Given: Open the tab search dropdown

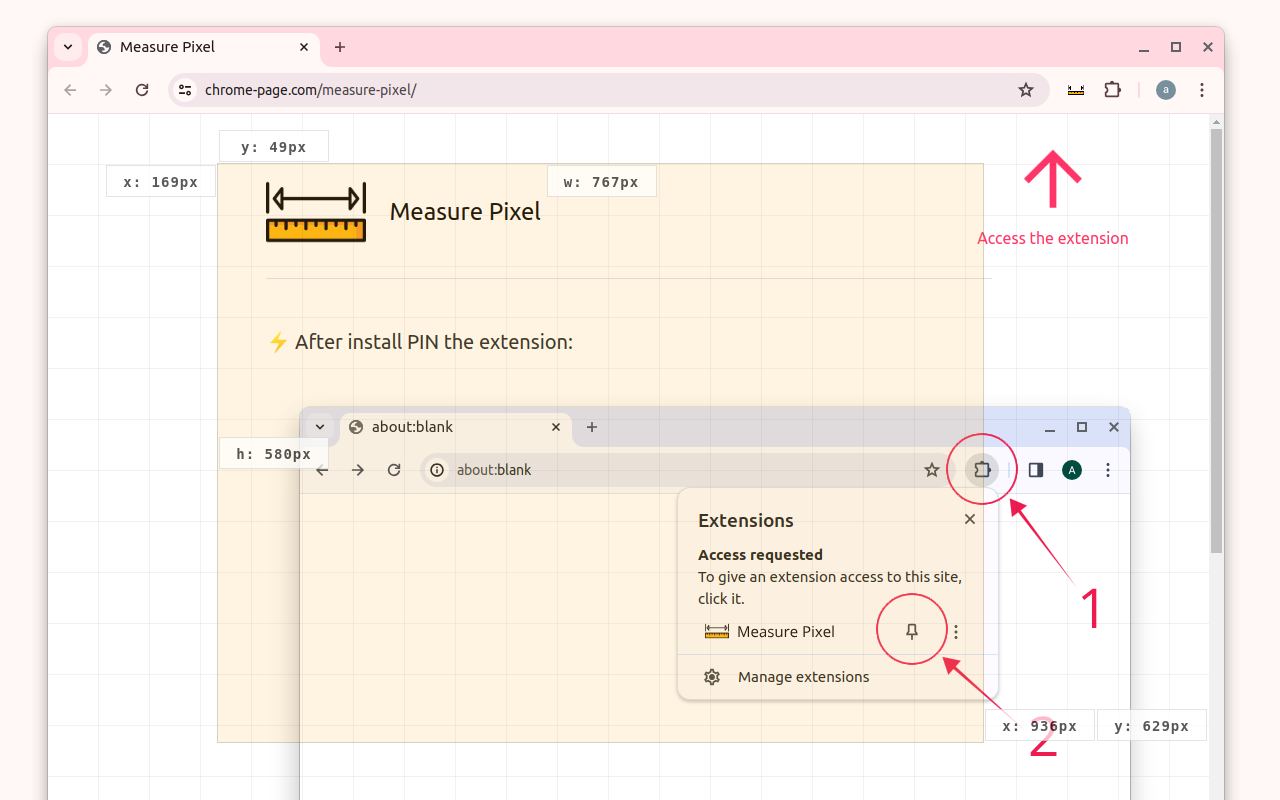Looking at the screenshot, I should point(68,47).
